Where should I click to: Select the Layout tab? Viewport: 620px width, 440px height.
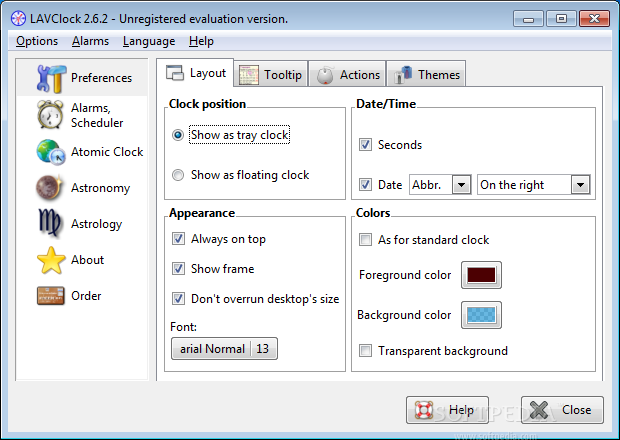(195, 73)
